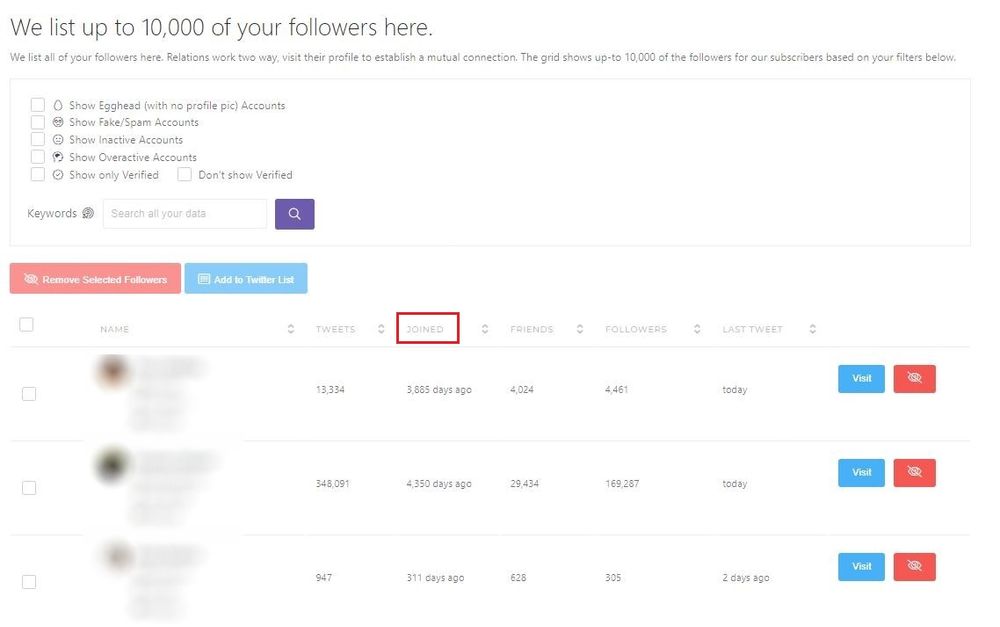
Task: Click the Remove Selected Followers button
Action: (94, 278)
